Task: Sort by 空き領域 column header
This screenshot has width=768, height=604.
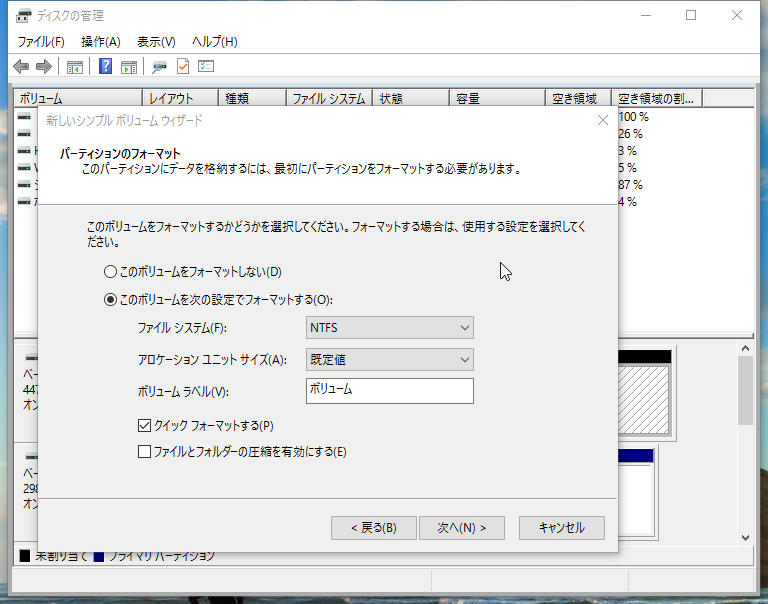Action: [578, 98]
